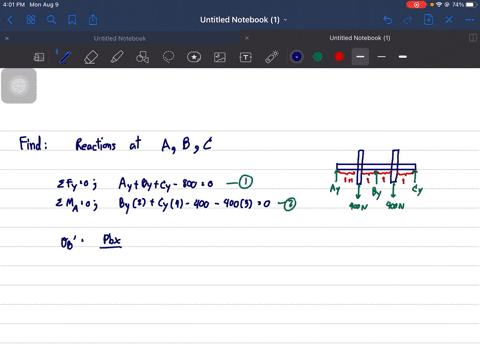Select the Text box tool
Viewport: 480px width, 360px height.
[246, 57]
